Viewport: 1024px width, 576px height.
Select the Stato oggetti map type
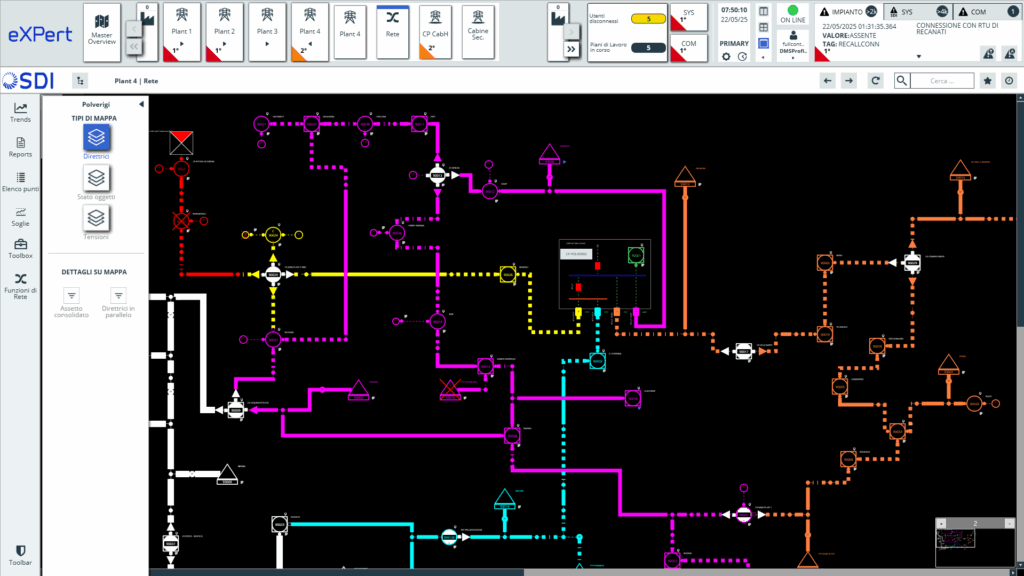[96, 179]
